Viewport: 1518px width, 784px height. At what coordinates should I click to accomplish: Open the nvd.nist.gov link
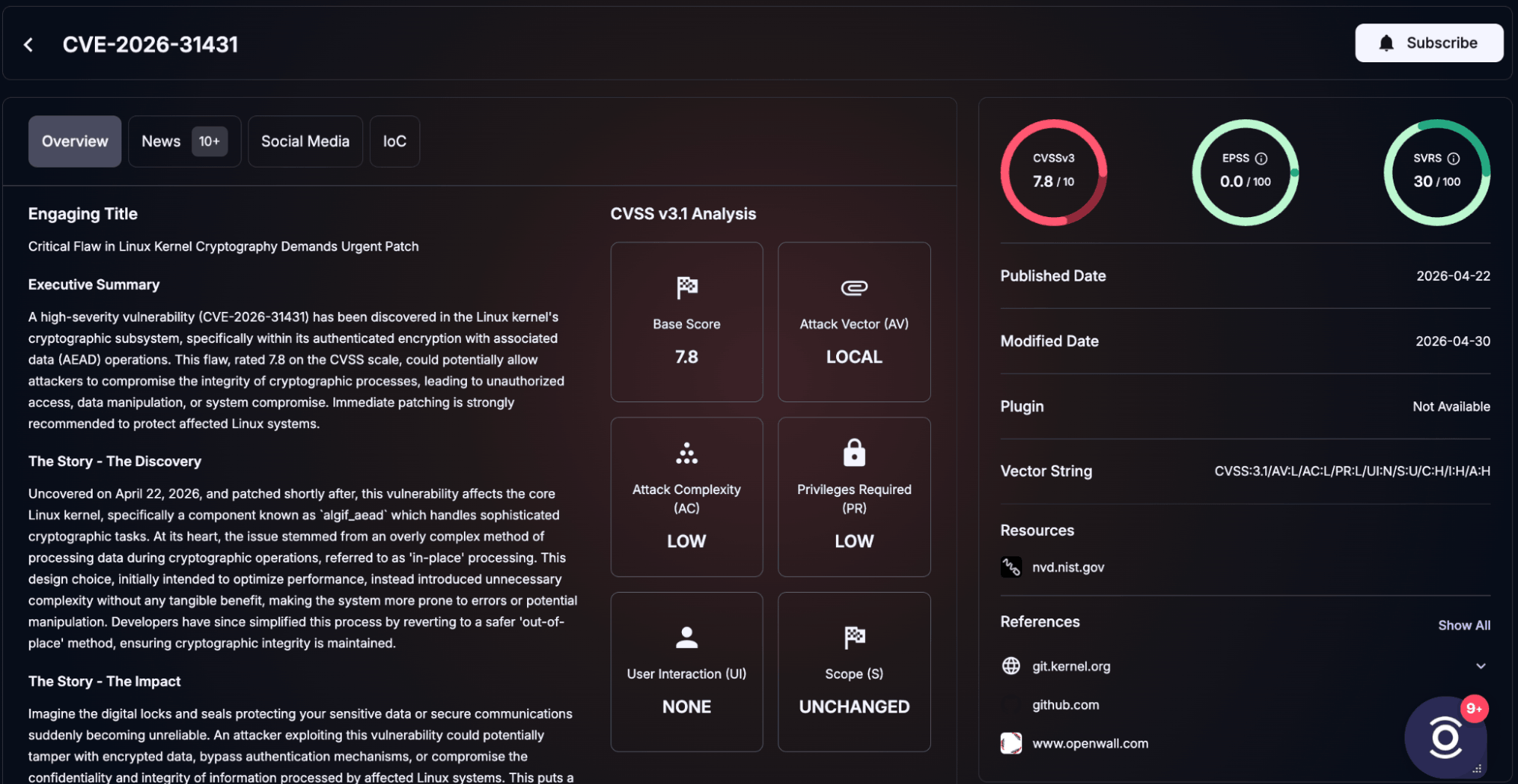pyautogui.click(x=1068, y=567)
